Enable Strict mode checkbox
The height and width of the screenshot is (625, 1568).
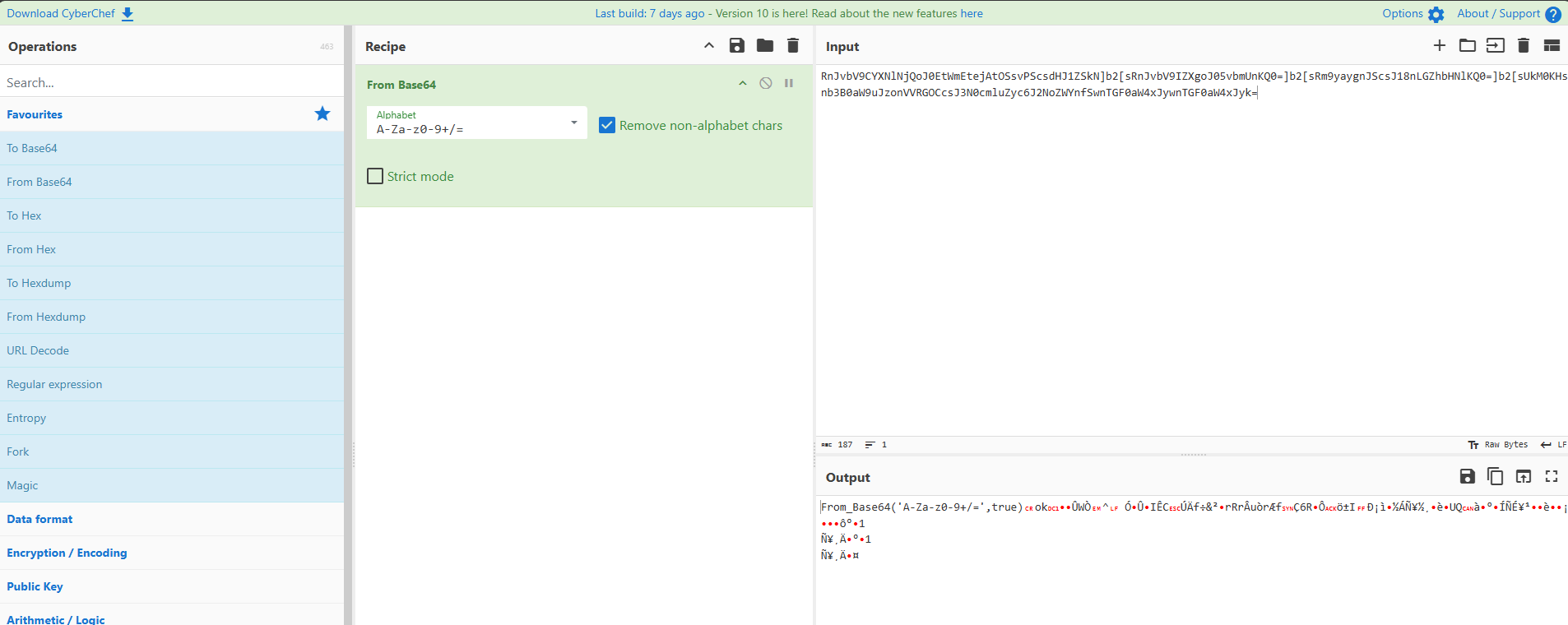pyautogui.click(x=375, y=176)
